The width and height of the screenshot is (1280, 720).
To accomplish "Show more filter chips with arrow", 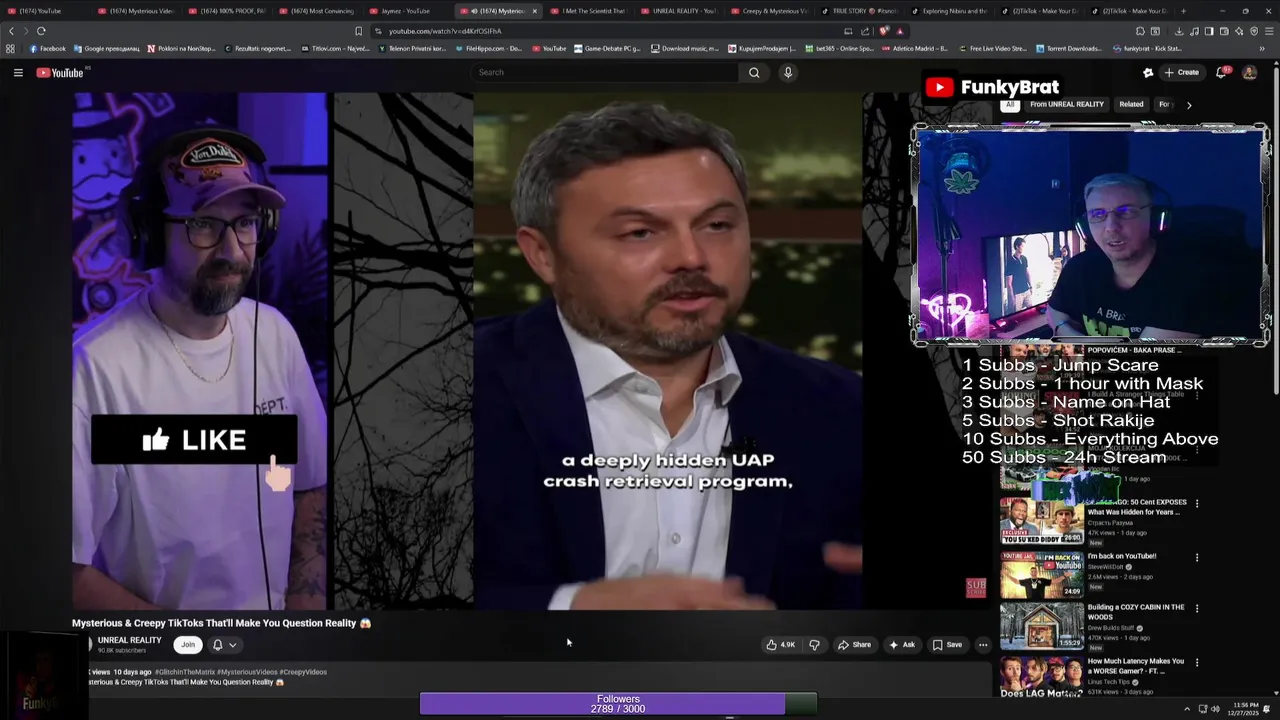I will 1189,104.
